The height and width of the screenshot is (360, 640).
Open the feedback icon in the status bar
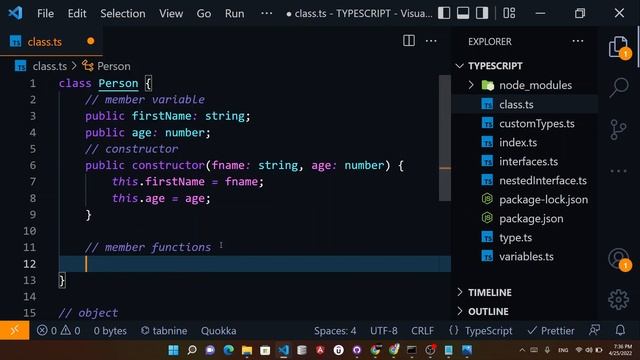(x=594, y=330)
